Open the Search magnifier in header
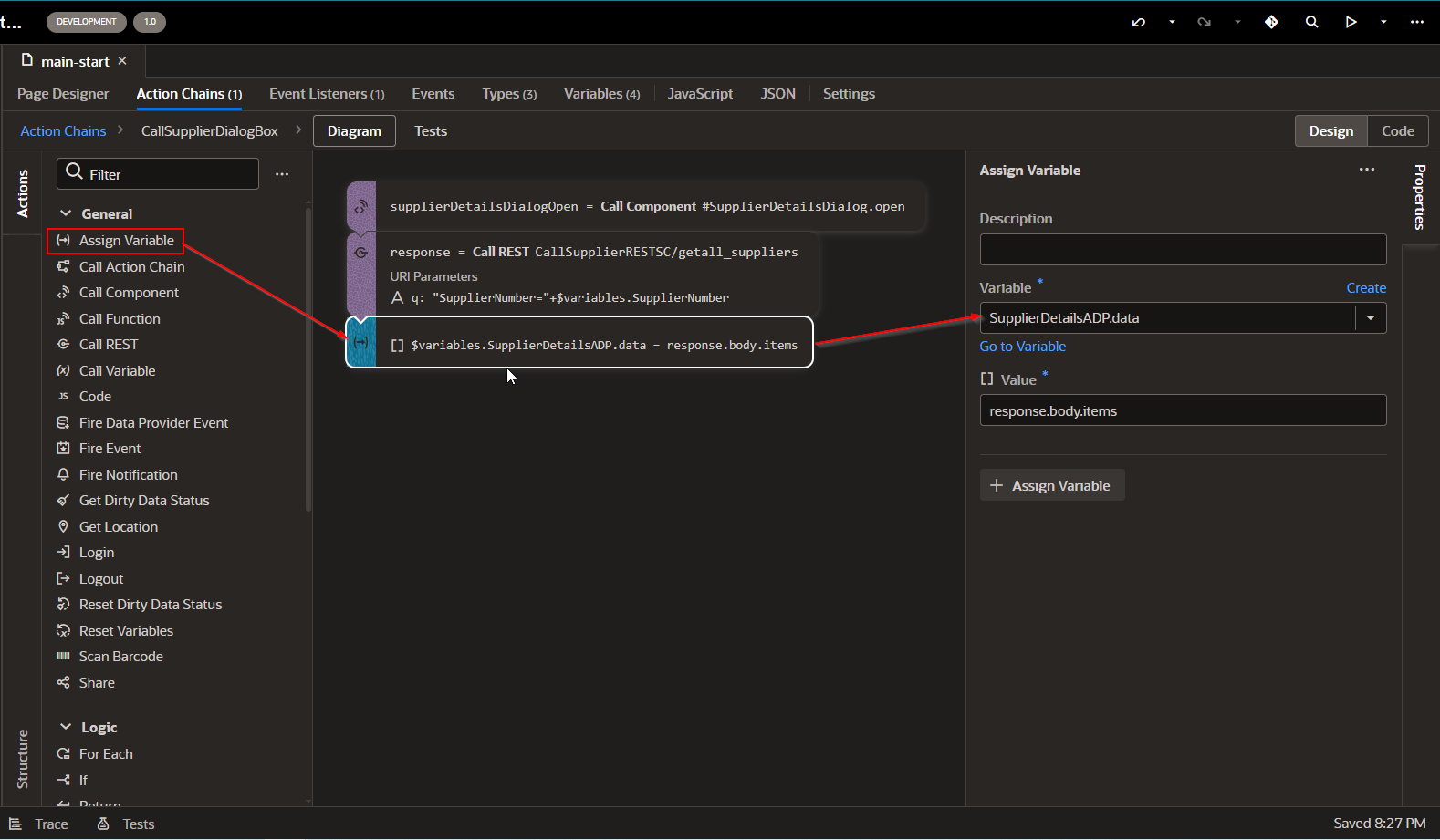The height and width of the screenshot is (840, 1440). click(x=1311, y=22)
